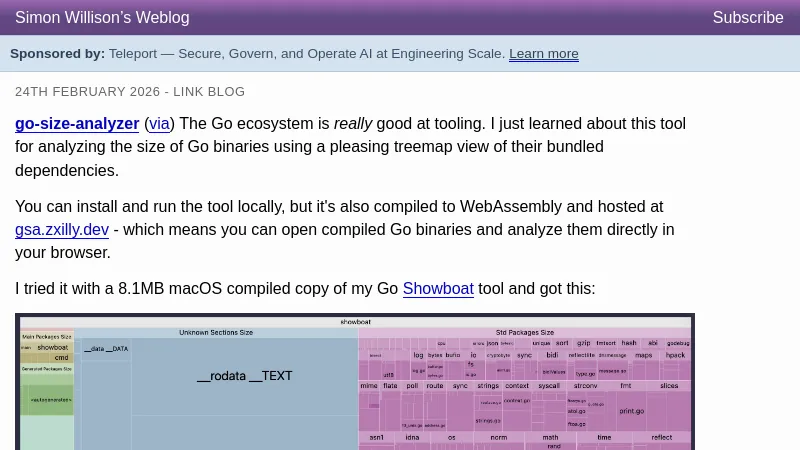Image resolution: width=800 pixels, height=450 pixels.
Task: Visit the gsa.zxilly.dev hosted tool link
Action: tap(62, 229)
